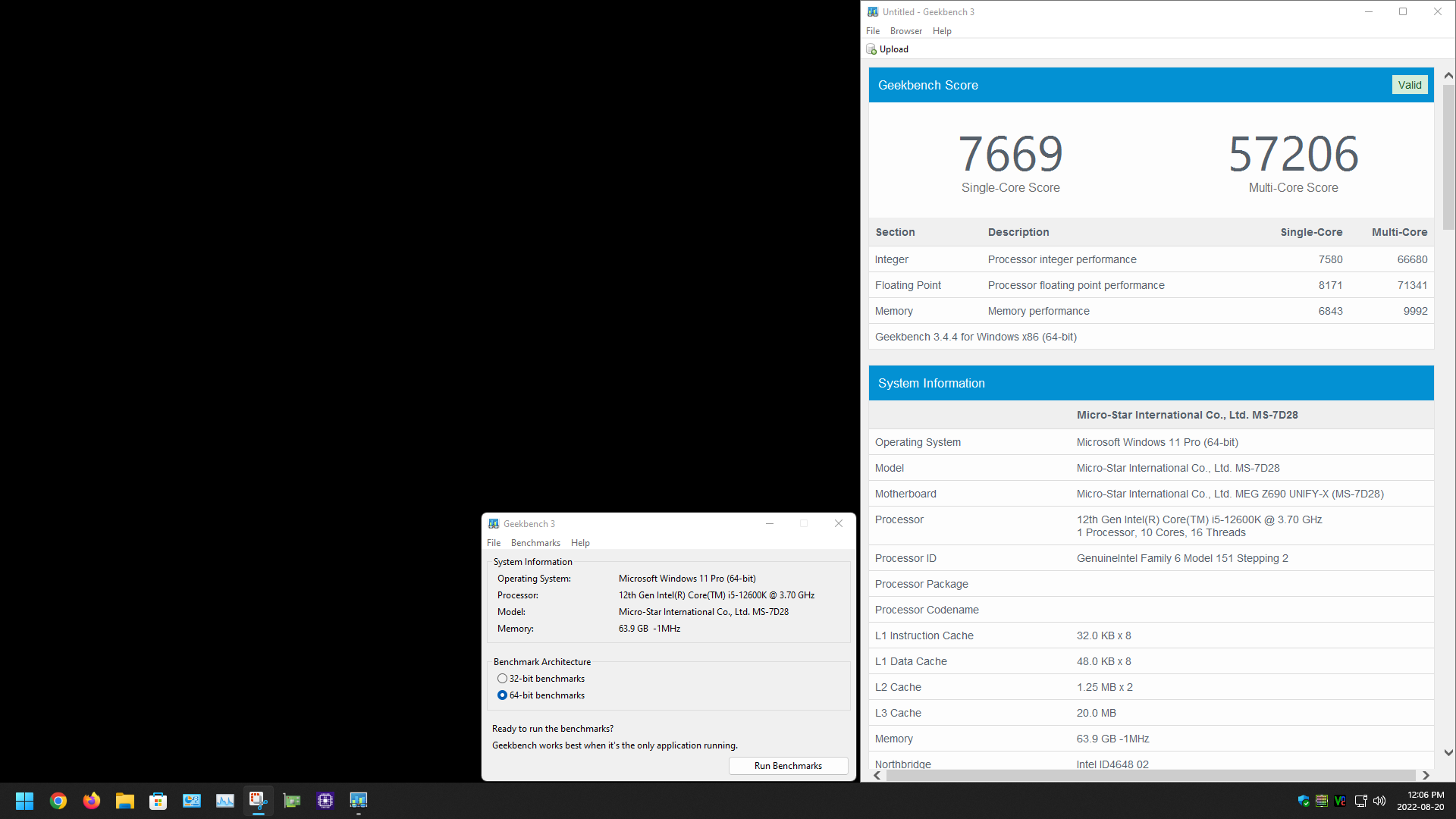Click the vertical scrollbar down arrow
Viewport: 1456px width, 819px height.
click(x=1448, y=753)
